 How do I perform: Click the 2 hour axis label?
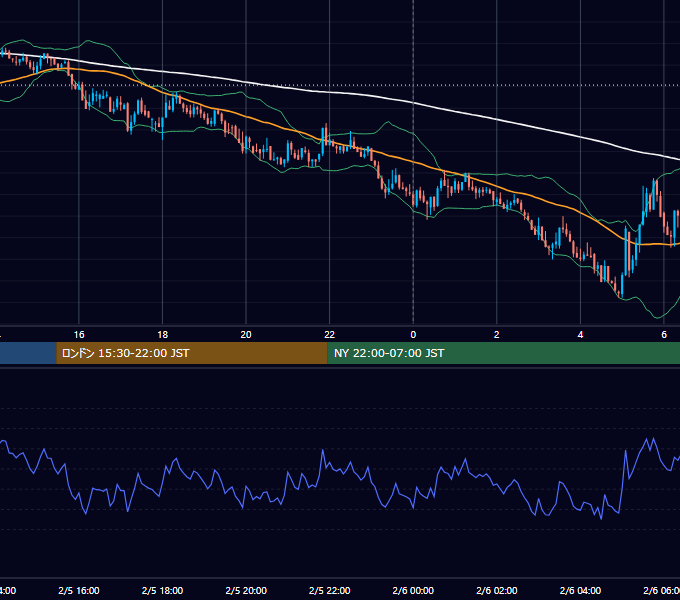pos(497,335)
